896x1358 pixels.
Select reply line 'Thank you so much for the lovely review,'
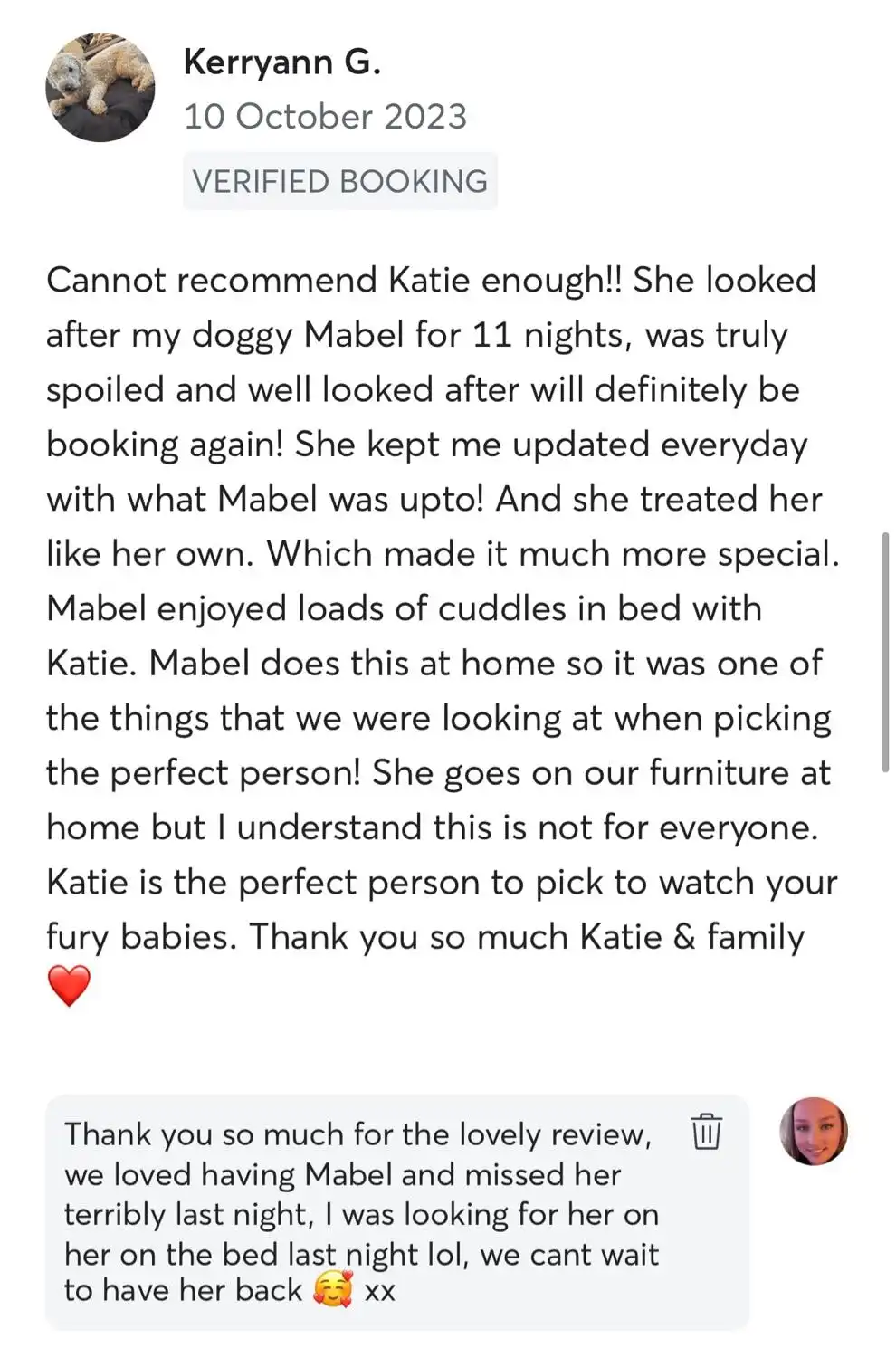click(x=357, y=1134)
